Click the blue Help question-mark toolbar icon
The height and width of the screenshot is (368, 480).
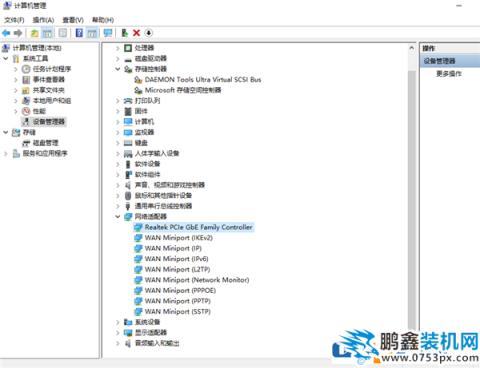tap(79, 33)
